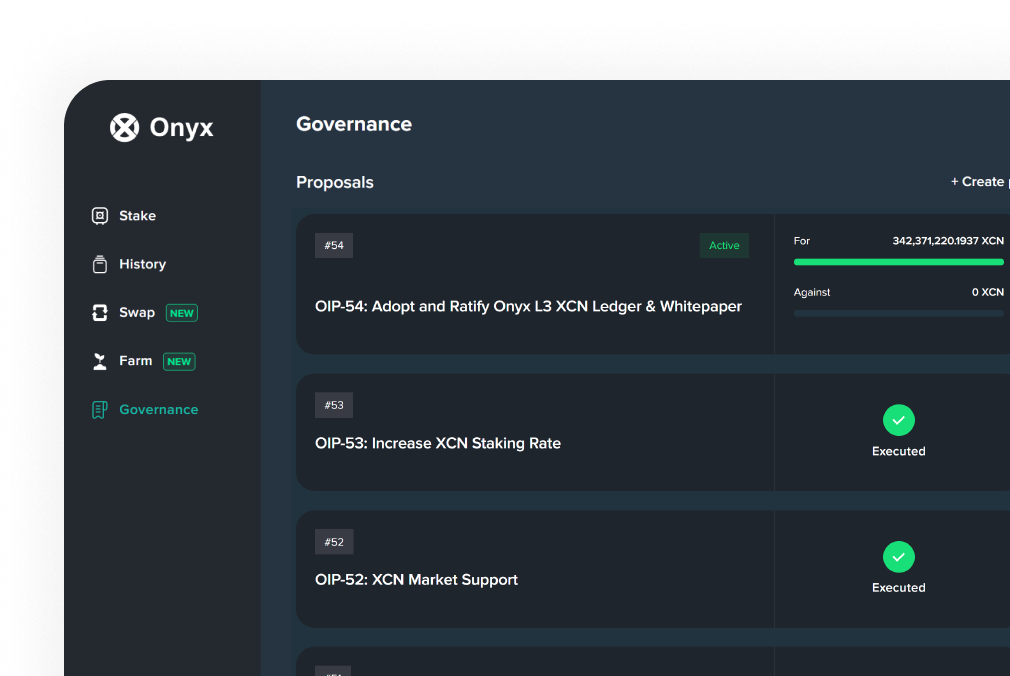Select the Stake sidebar icon
Viewport: 1010px width, 676px height.
click(x=100, y=216)
